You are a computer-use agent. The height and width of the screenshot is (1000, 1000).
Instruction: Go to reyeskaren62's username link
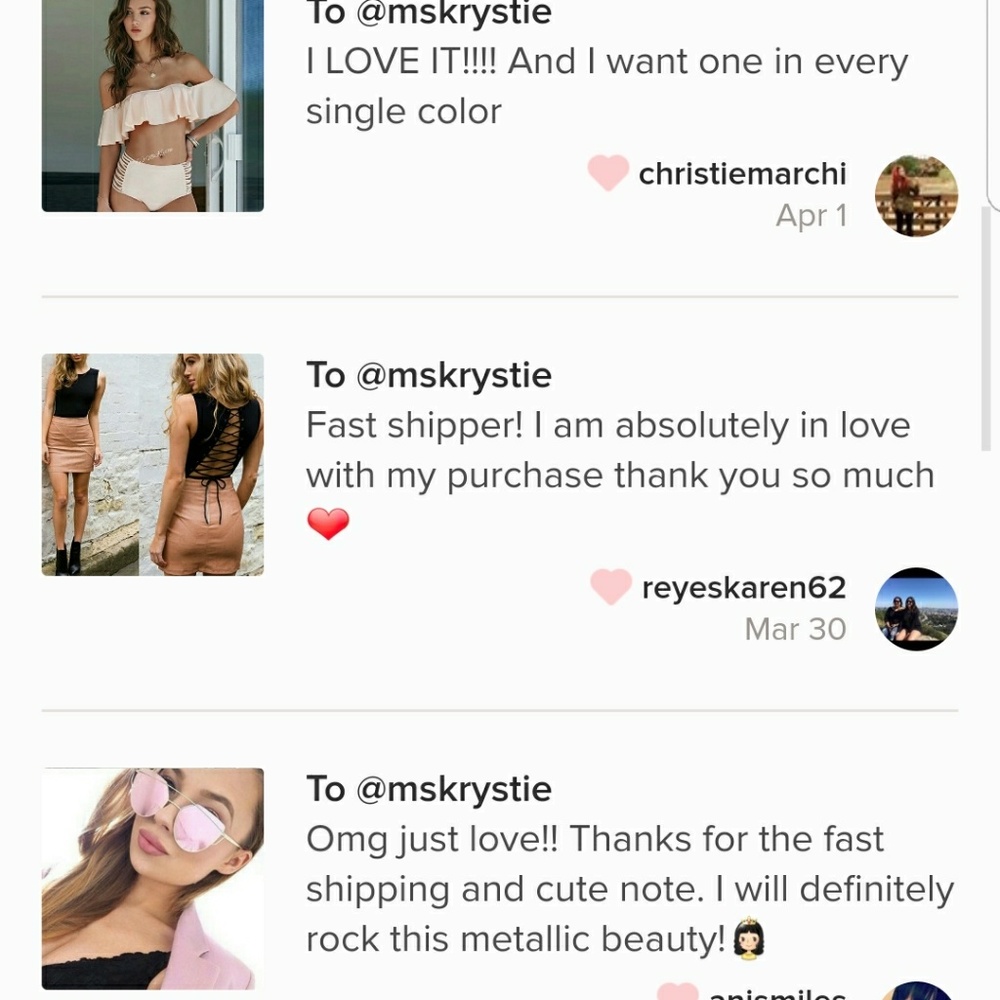pyautogui.click(x=744, y=588)
